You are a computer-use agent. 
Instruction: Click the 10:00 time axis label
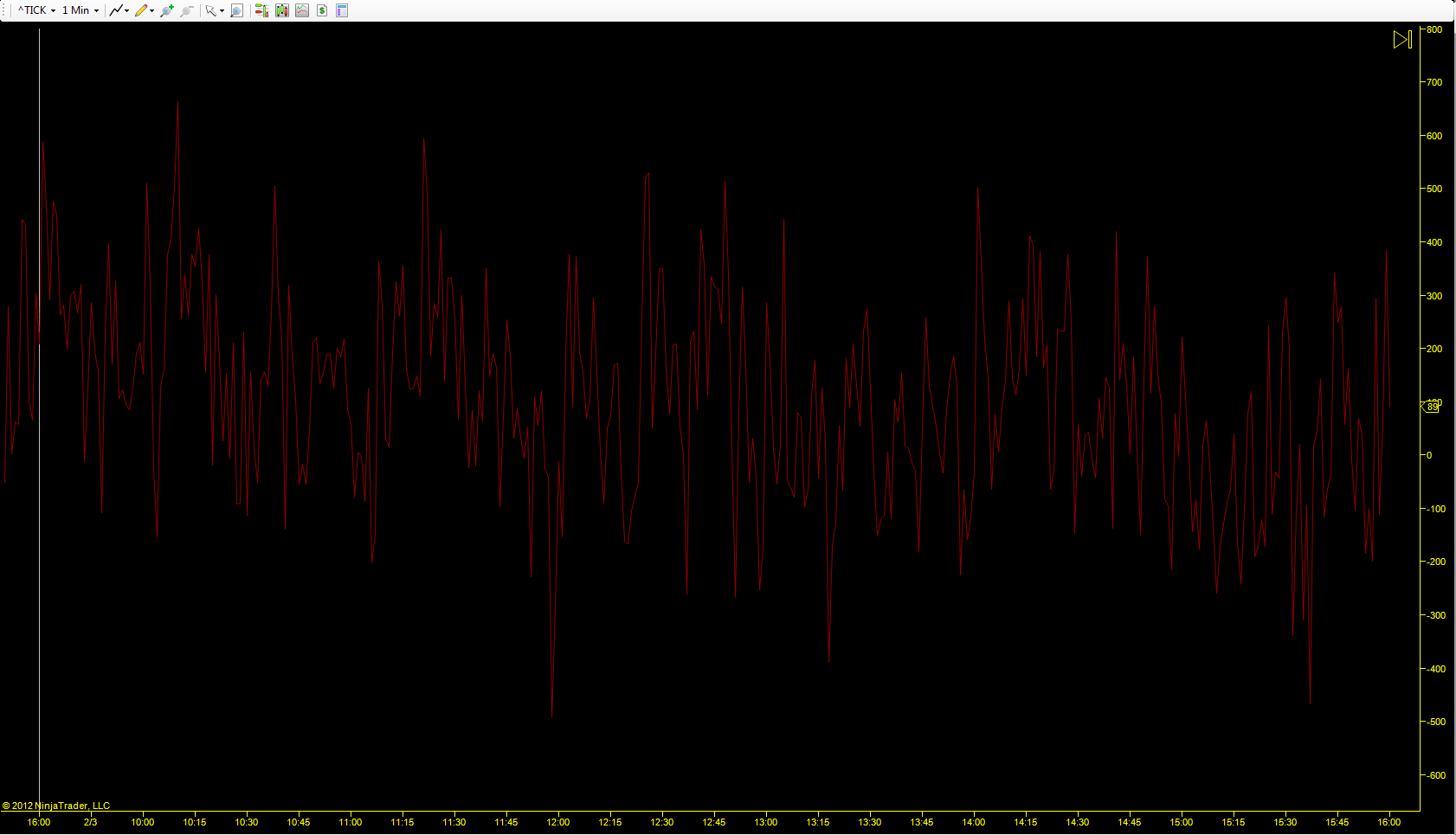(143, 822)
